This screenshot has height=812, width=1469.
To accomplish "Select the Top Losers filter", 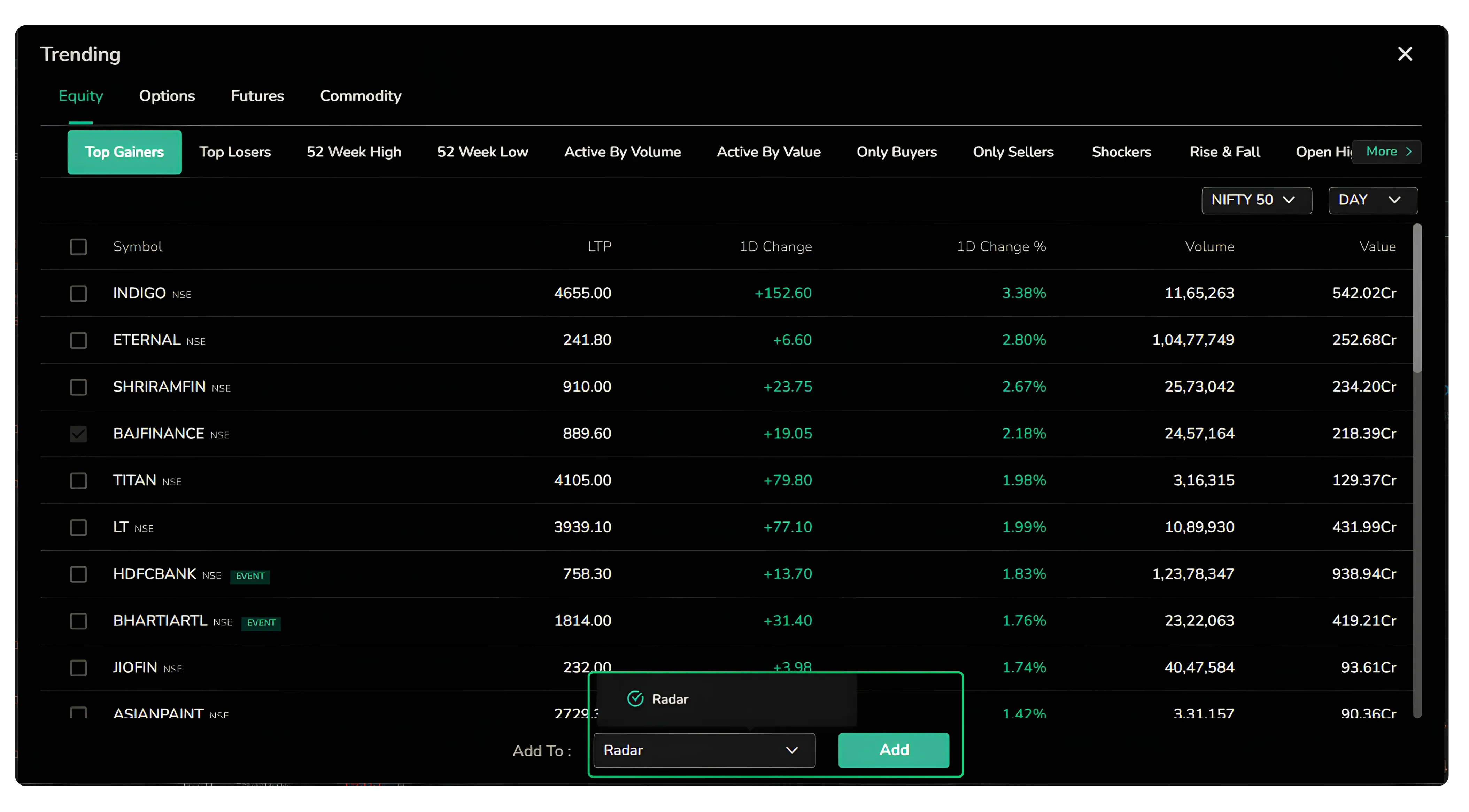I will point(234,152).
